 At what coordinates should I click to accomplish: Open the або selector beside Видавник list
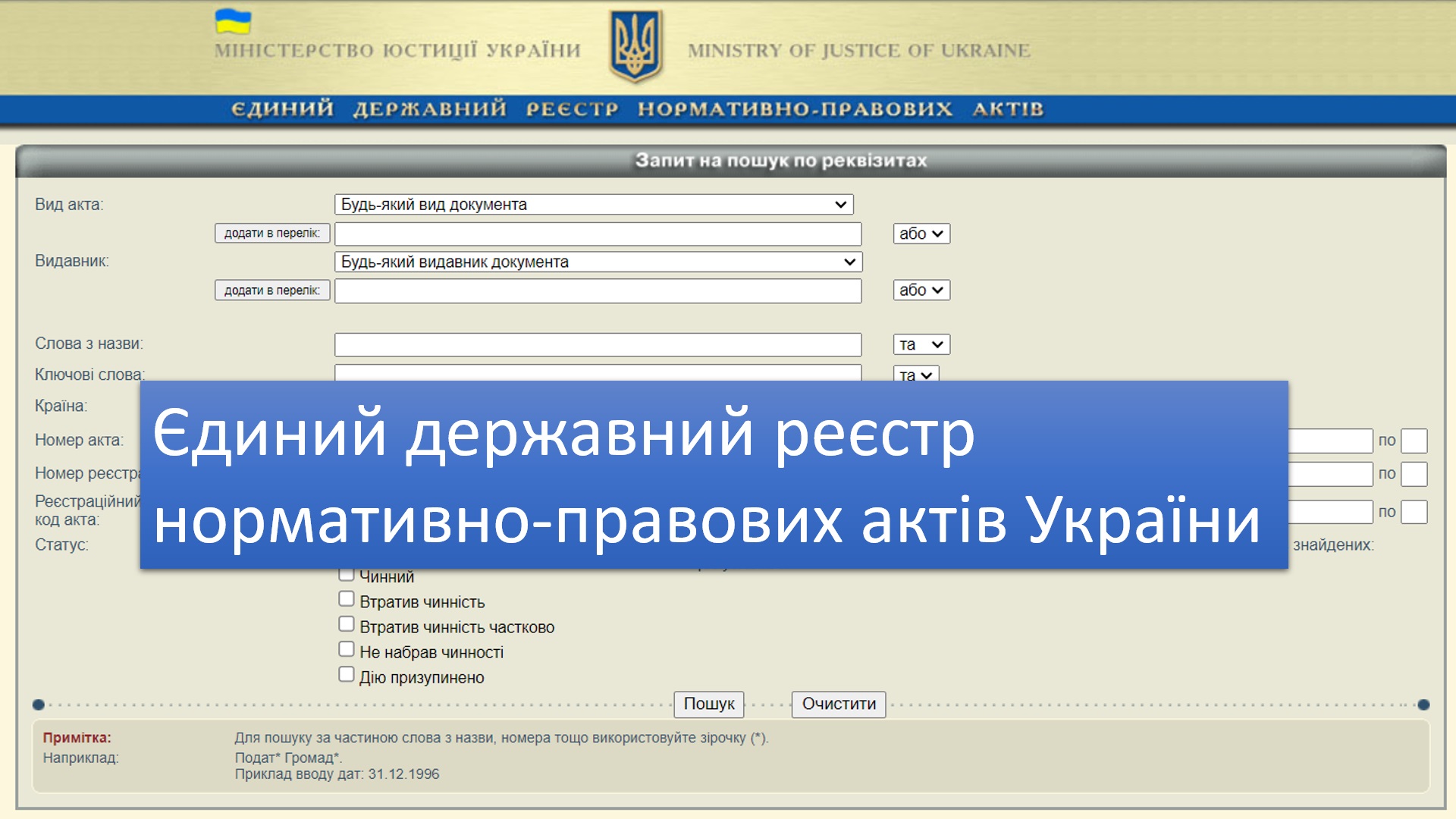pyautogui.click(x=921, y=290)
